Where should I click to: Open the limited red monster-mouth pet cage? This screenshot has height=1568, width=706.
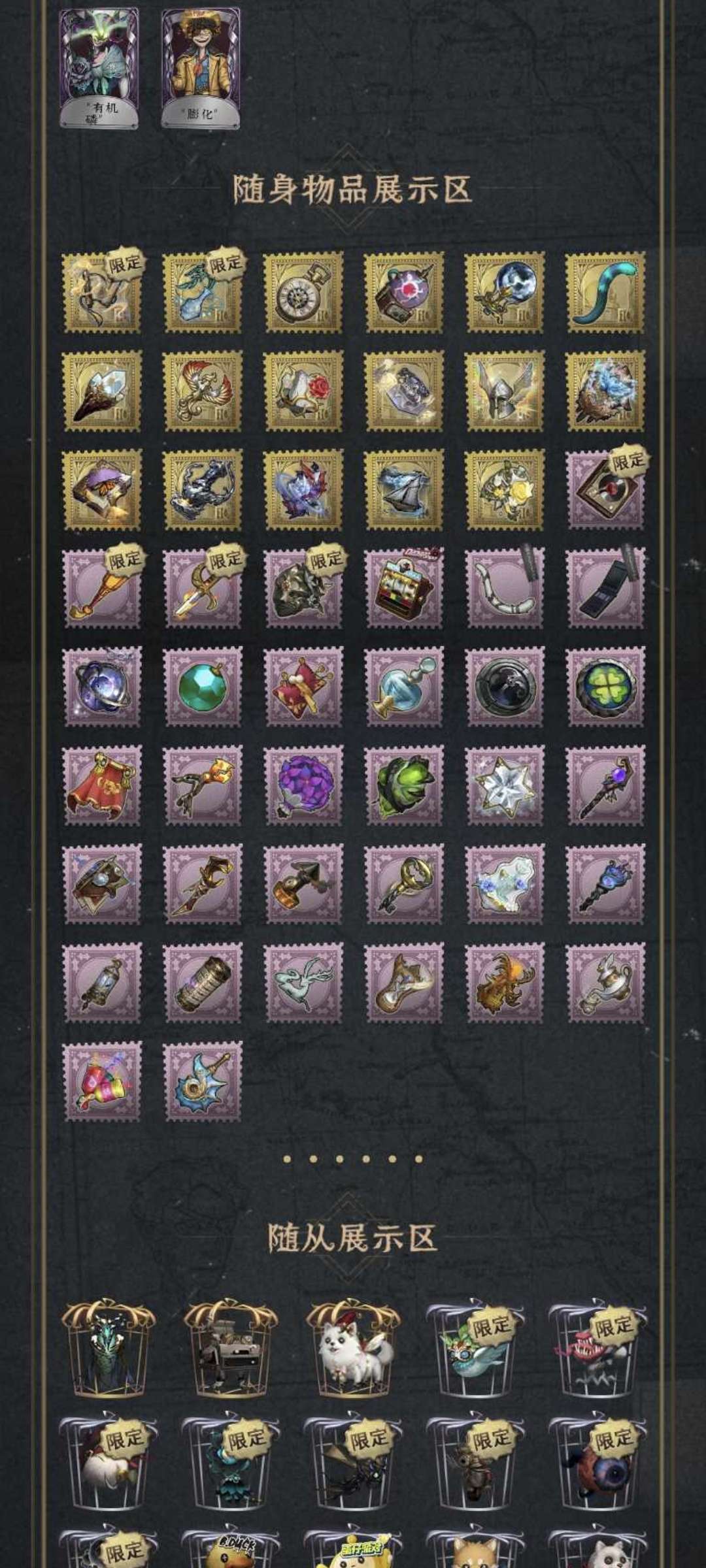[596, 1348]
